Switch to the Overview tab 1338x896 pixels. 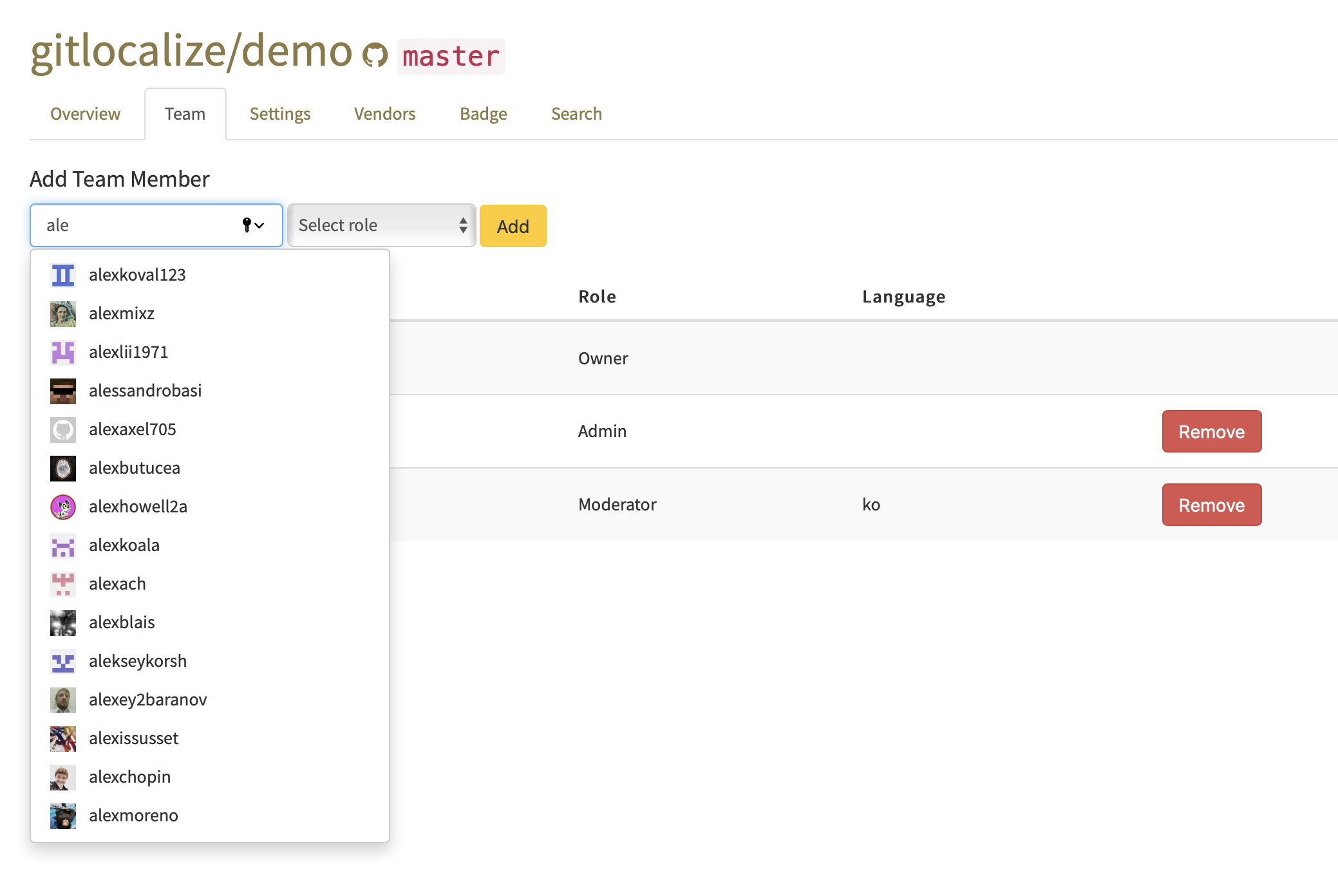click(84, 113)
